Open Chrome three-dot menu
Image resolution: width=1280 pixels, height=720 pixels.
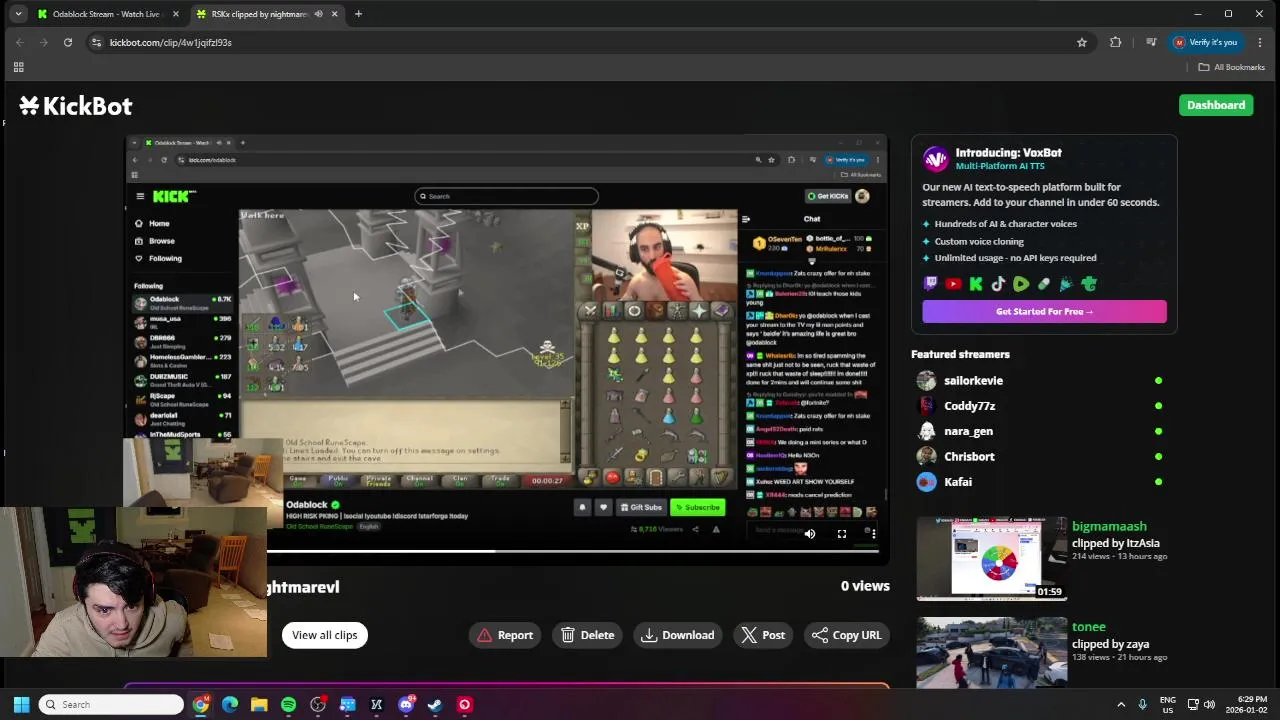click(1260, 42)
